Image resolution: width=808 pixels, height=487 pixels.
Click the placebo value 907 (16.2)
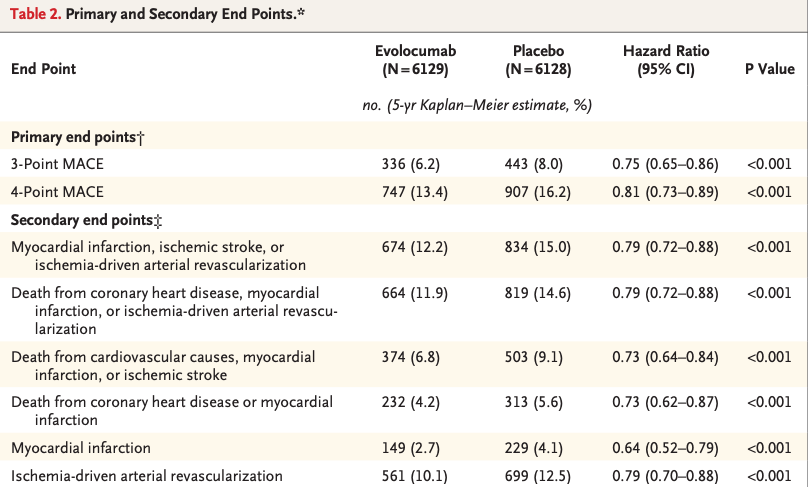point(539,190)
